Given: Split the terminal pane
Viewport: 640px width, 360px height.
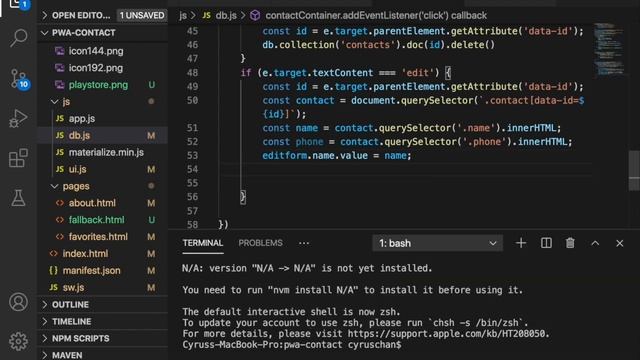Looking at the screenshot, I should point(546,243).
